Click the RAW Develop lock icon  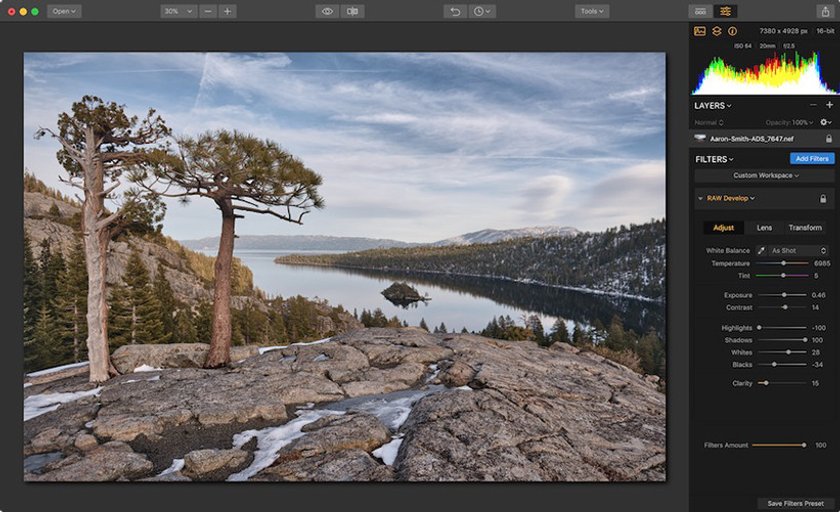(823, 199)
